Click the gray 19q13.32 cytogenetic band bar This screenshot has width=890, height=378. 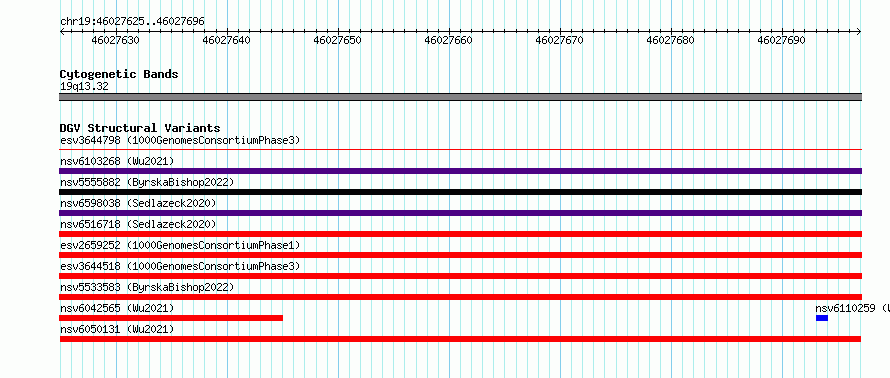click(x=460, y=97)
